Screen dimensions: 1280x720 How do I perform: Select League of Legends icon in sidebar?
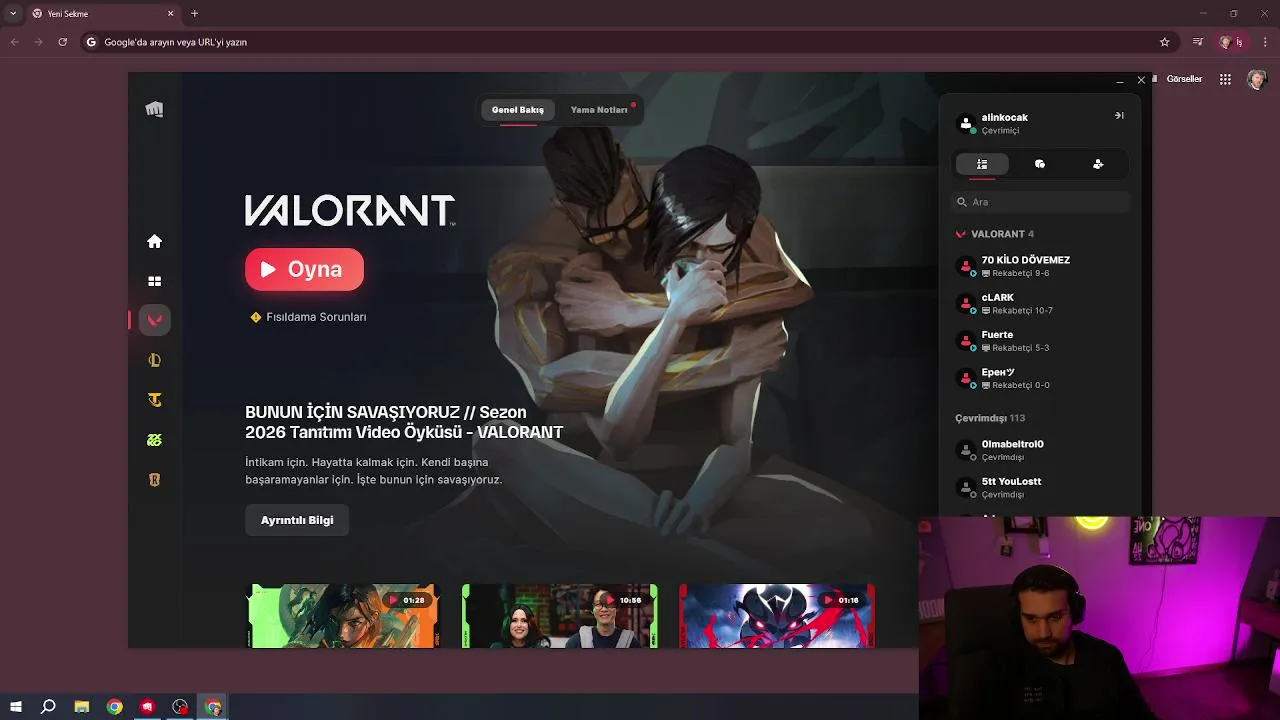pos(154,360)
